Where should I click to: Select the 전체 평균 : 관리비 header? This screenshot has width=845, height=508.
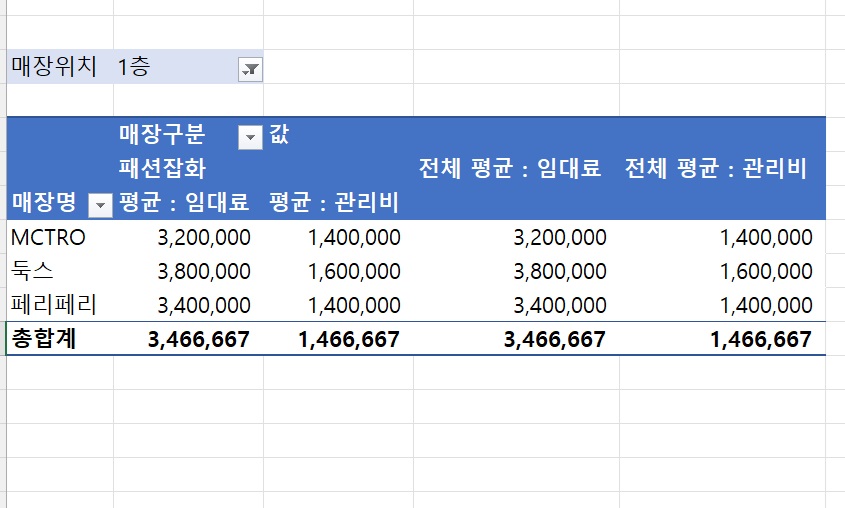pos(715,169)
